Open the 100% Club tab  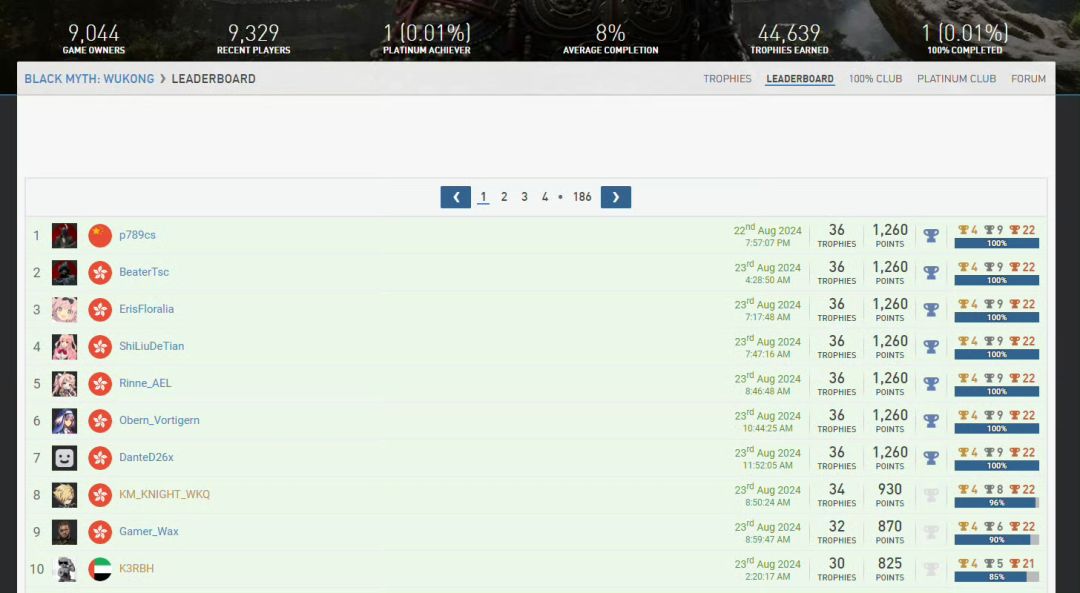tap(875, 79)
